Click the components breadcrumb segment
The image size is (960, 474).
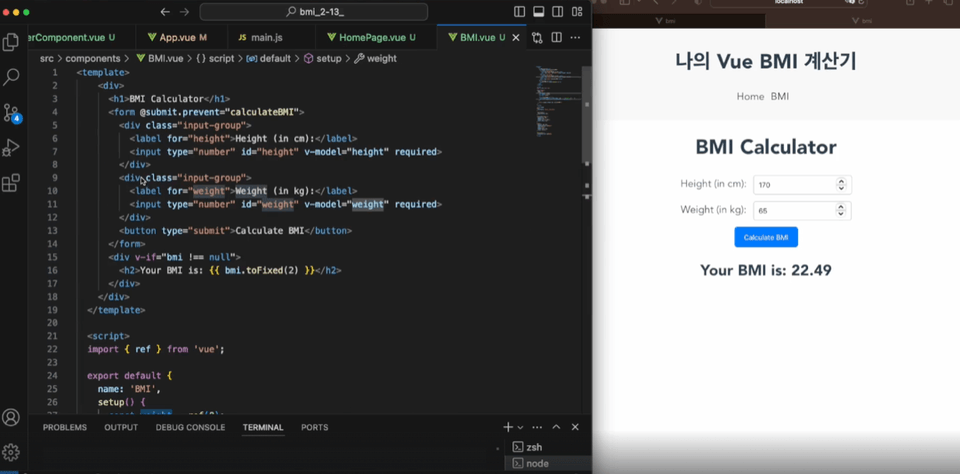click(x=92, y=59)
